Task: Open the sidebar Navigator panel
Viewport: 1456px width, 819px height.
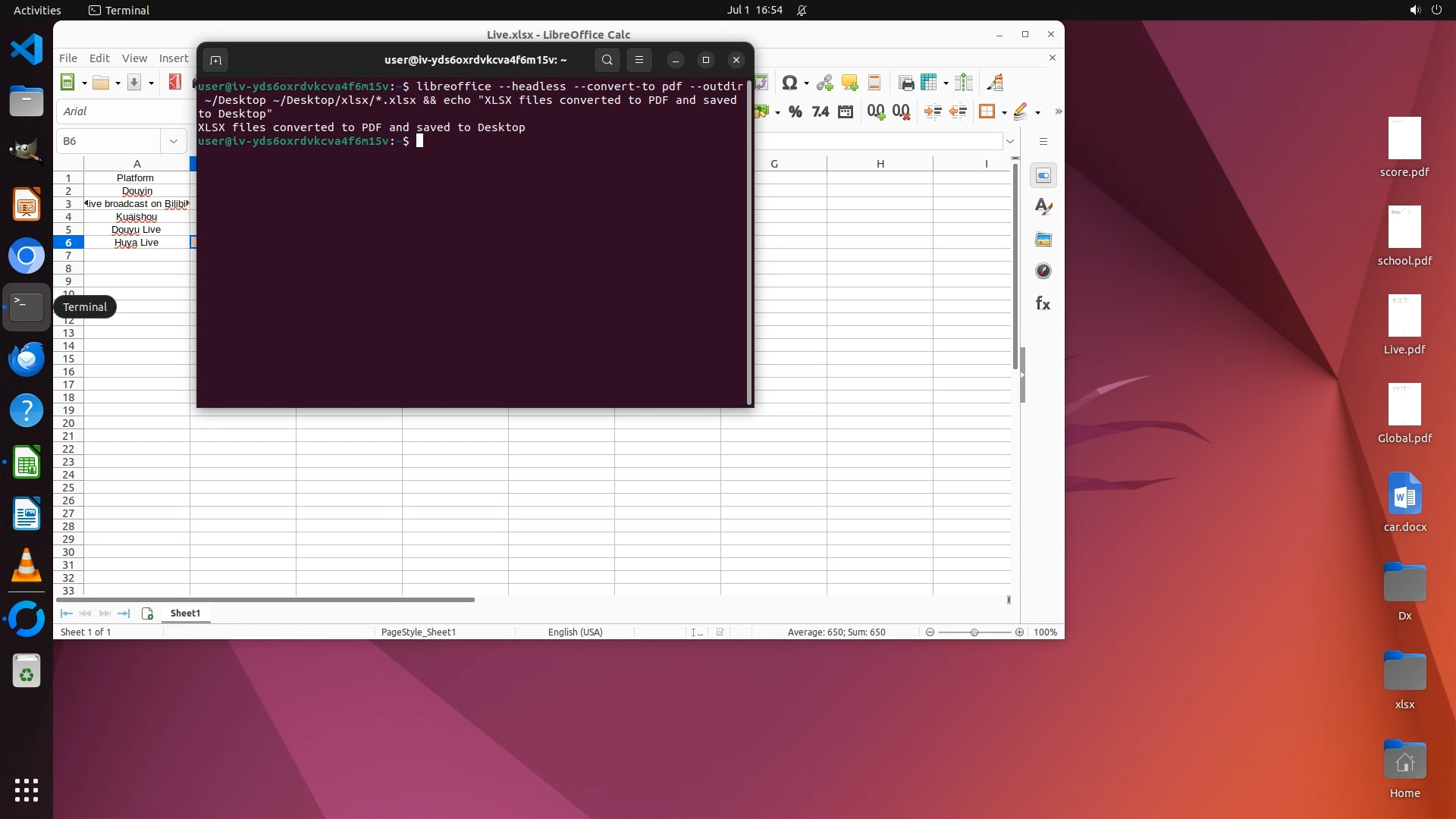Action: pos(1043,271)
